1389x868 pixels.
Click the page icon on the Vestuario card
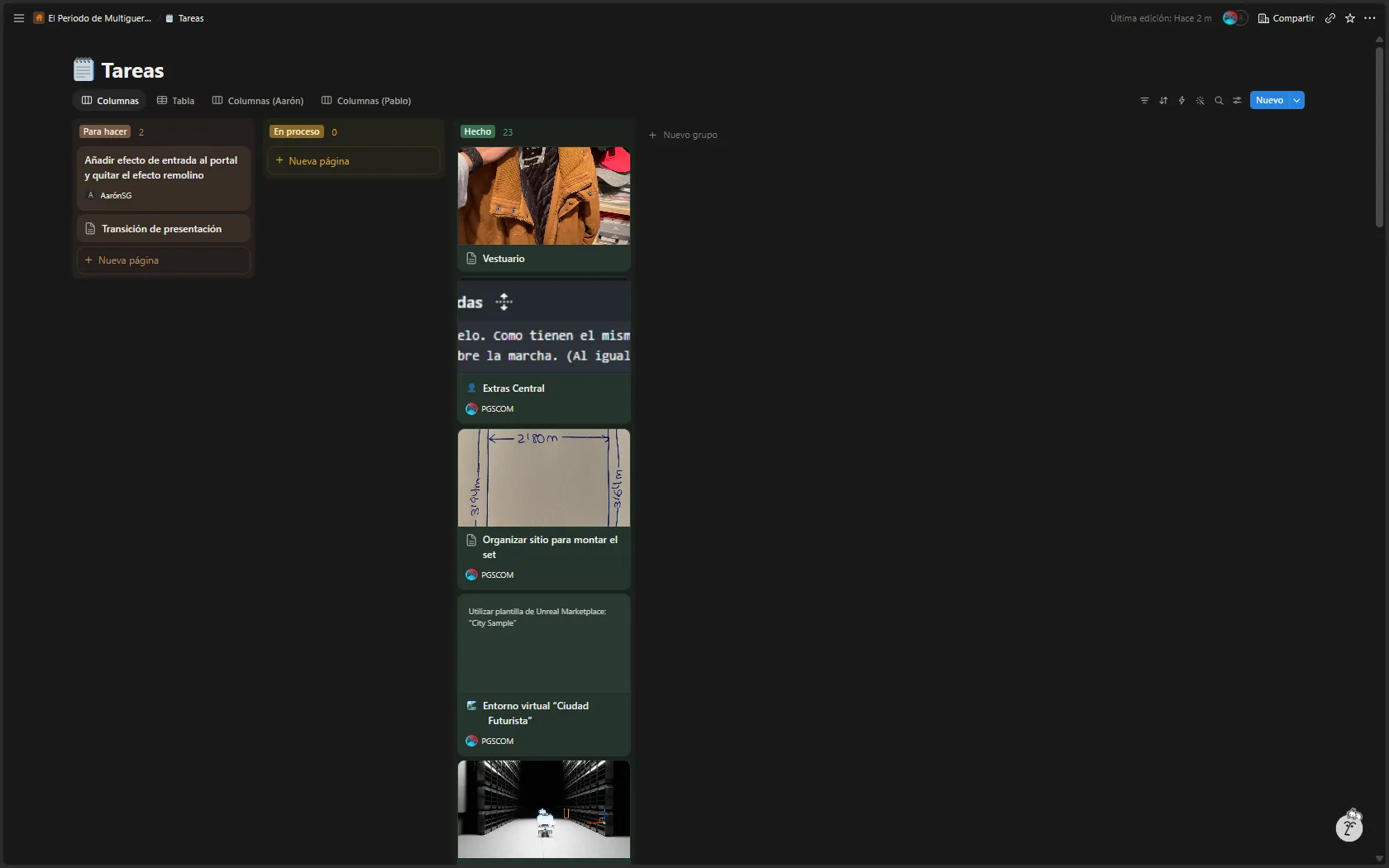471,259
